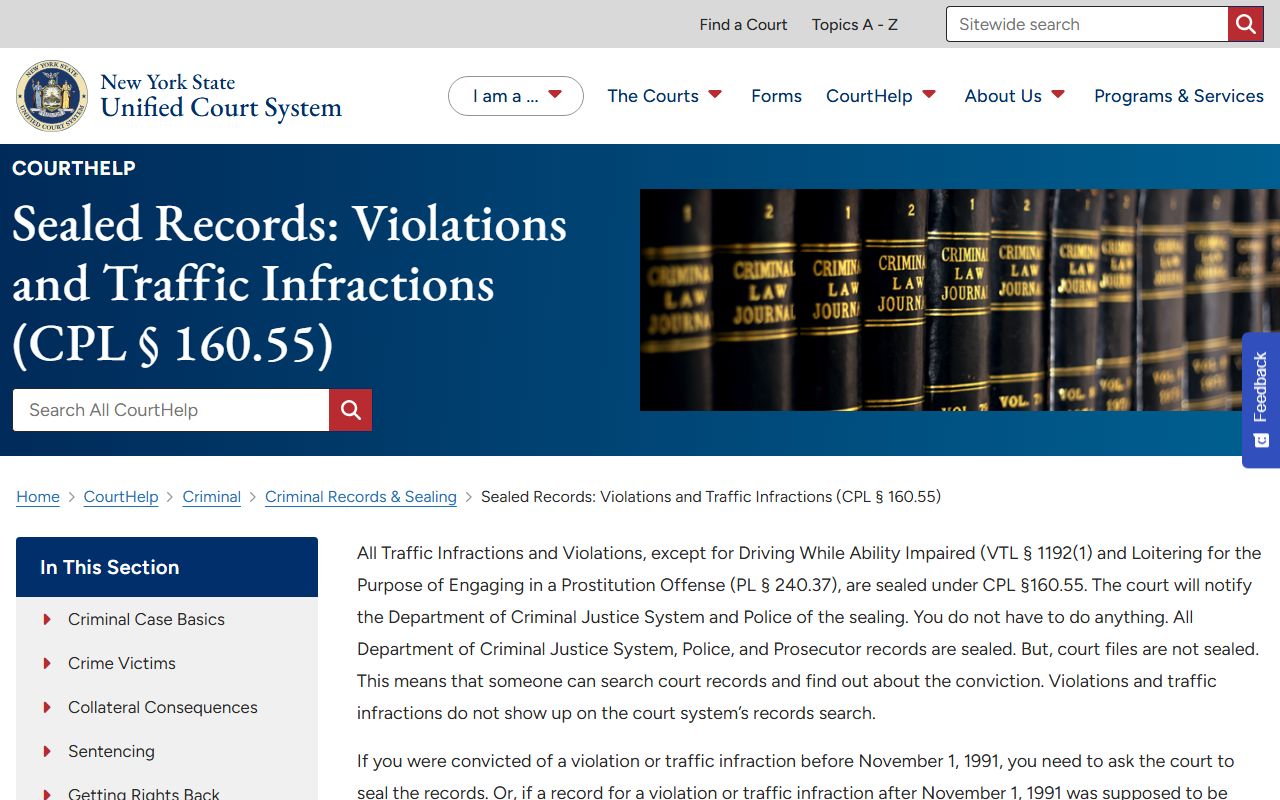This screenshot has width=1280, height=800.
Task: Click the red arrow beside Collateral Consequences
Action: 47,708
